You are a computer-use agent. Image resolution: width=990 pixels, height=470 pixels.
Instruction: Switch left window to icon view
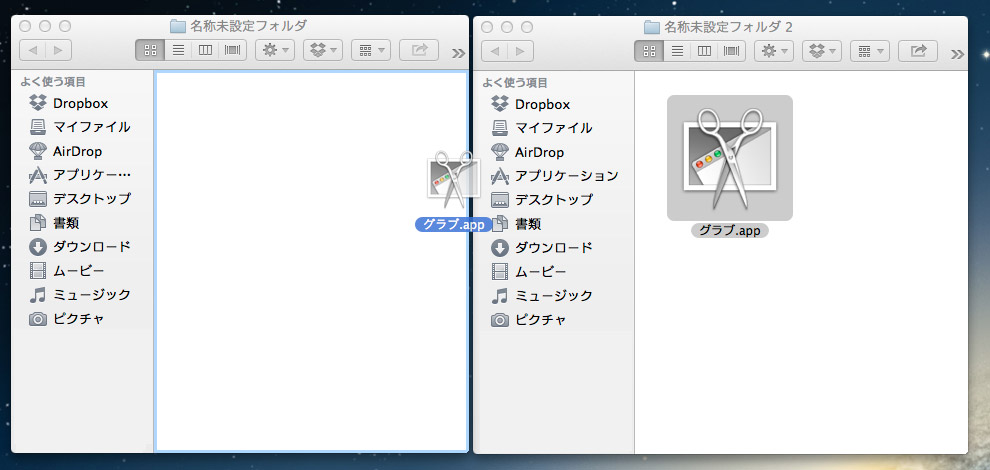point(150,51)
